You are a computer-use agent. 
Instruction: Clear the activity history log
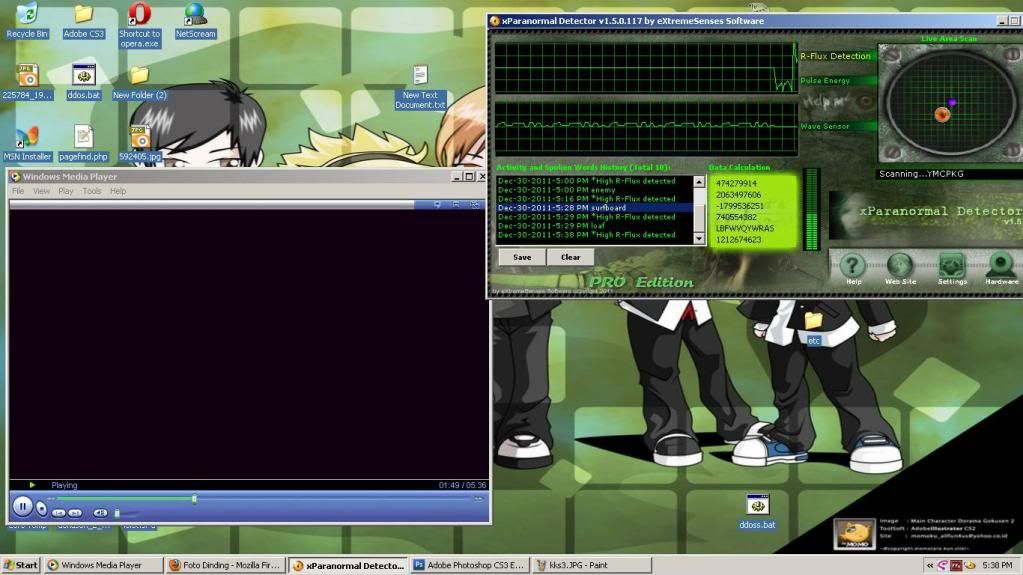coord(570,257)
